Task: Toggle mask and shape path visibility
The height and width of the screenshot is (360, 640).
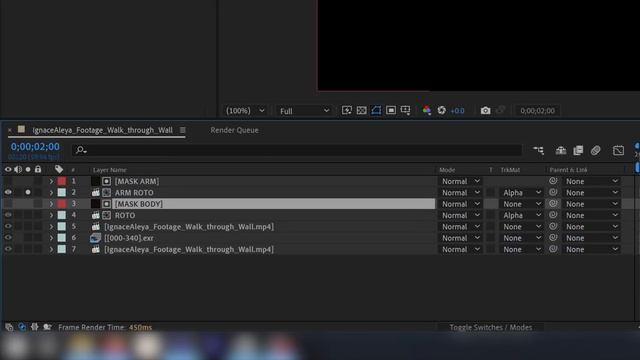Action: tap(376, 110)
